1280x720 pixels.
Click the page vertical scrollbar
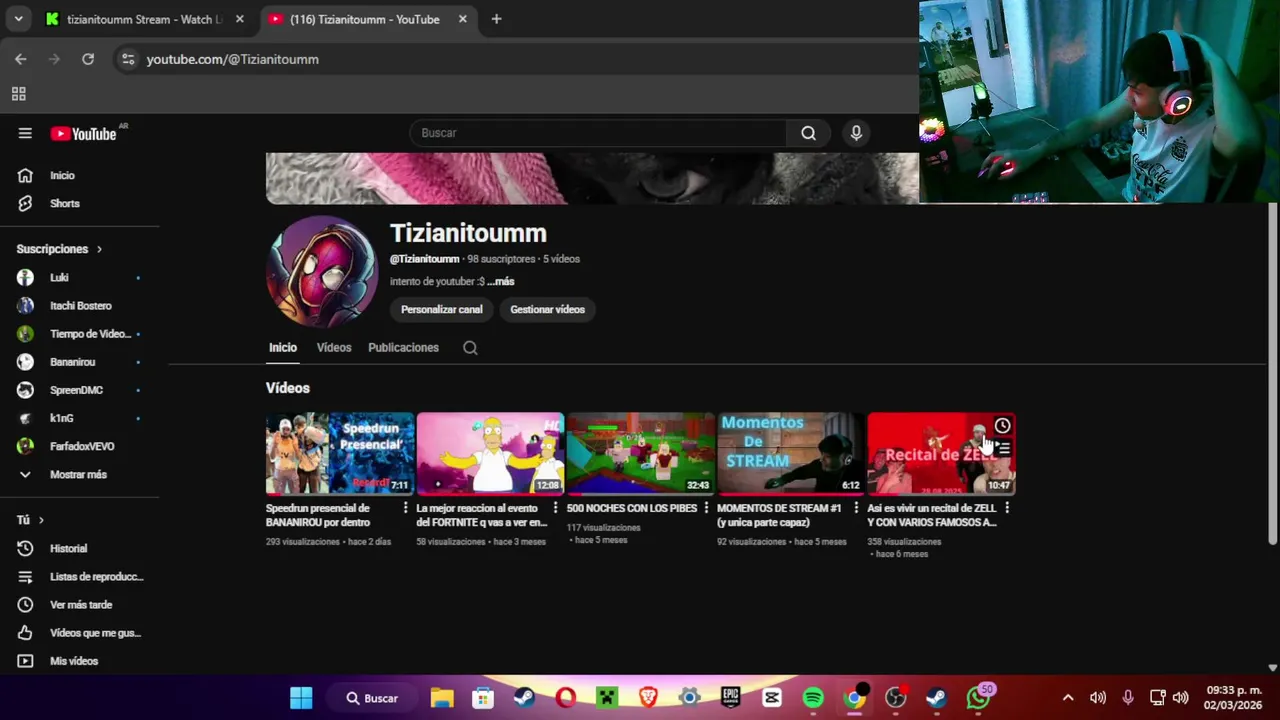(1272, 373)
